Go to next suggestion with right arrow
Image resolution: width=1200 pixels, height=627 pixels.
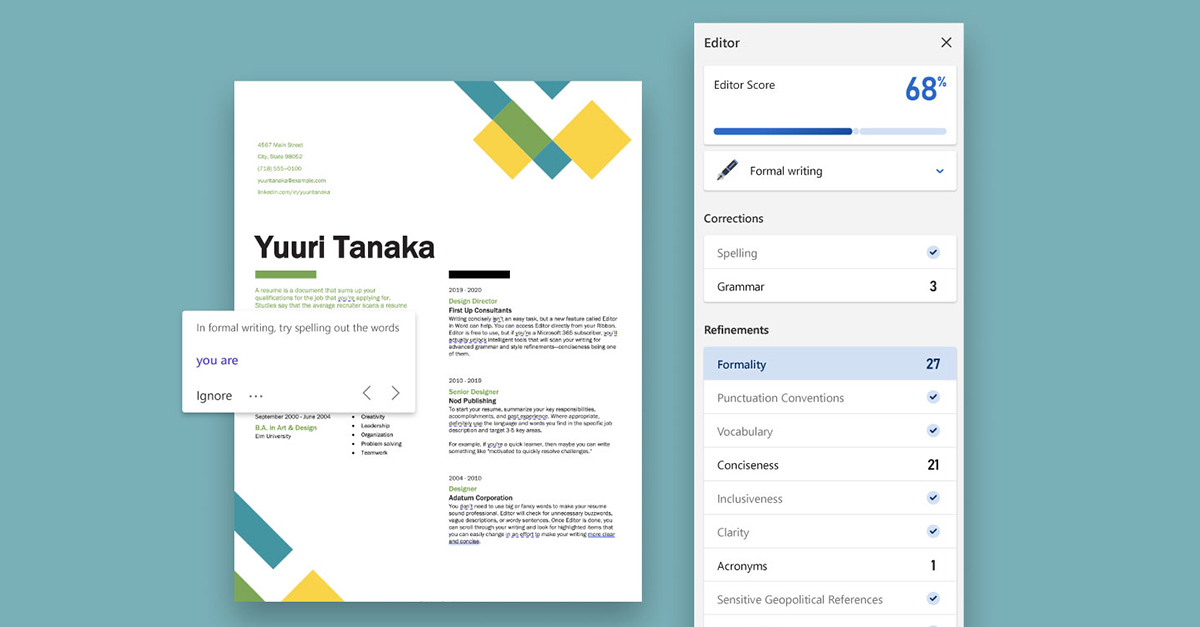395,393
